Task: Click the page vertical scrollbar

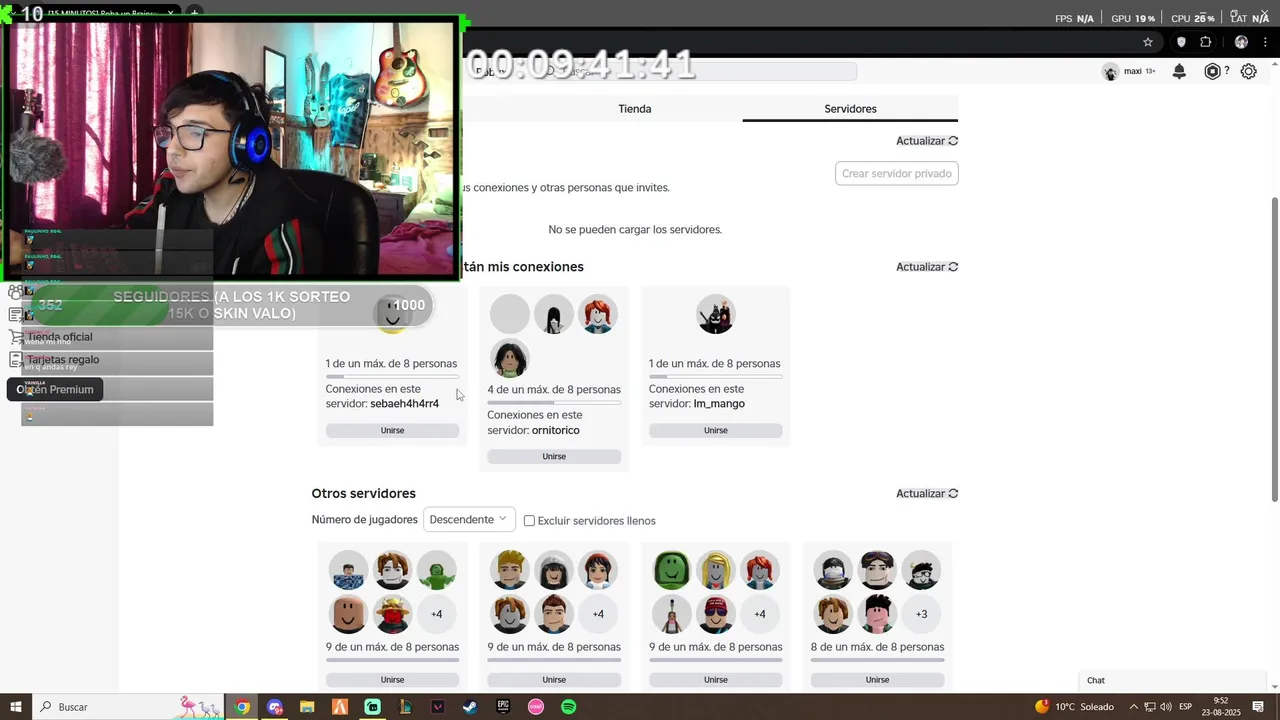Action: point(1274,350)
